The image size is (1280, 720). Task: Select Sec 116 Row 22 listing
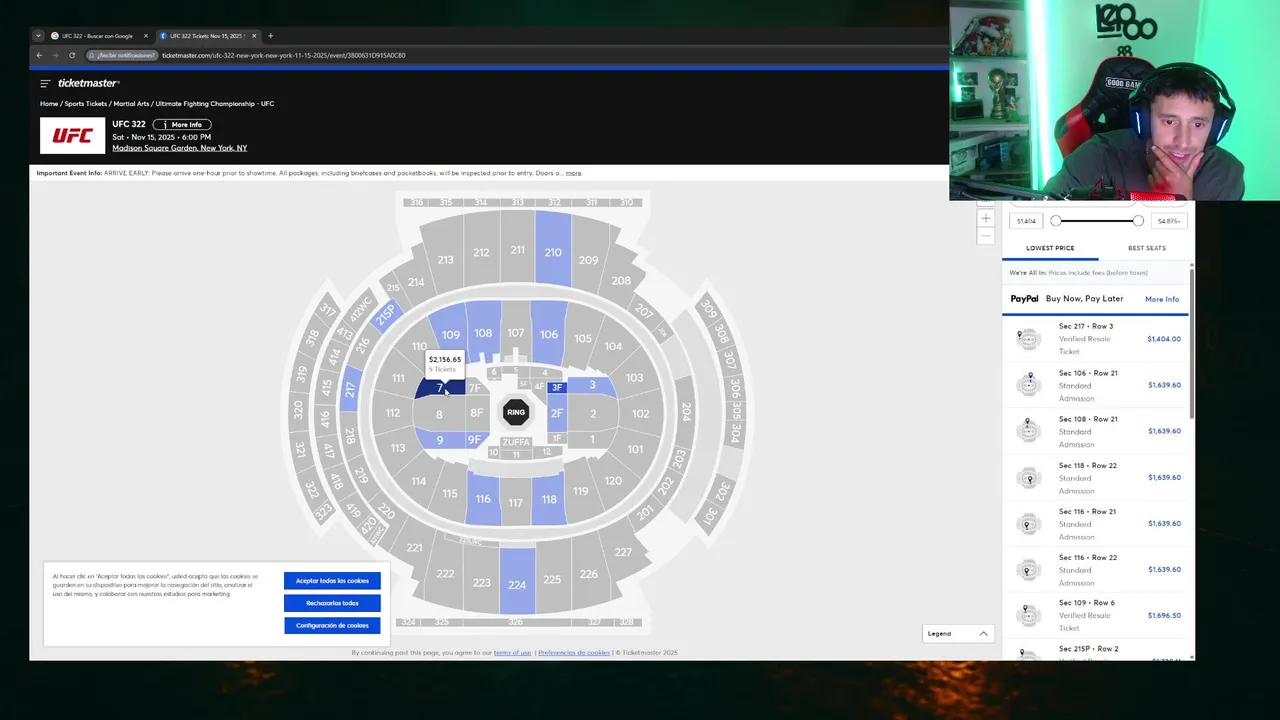coord(1095,570)
